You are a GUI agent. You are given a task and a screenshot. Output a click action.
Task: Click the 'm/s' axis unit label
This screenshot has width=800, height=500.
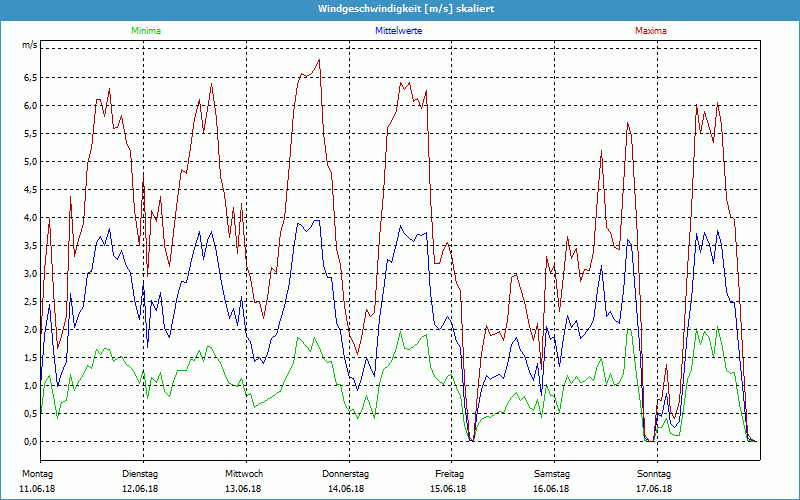pos(30,45)
